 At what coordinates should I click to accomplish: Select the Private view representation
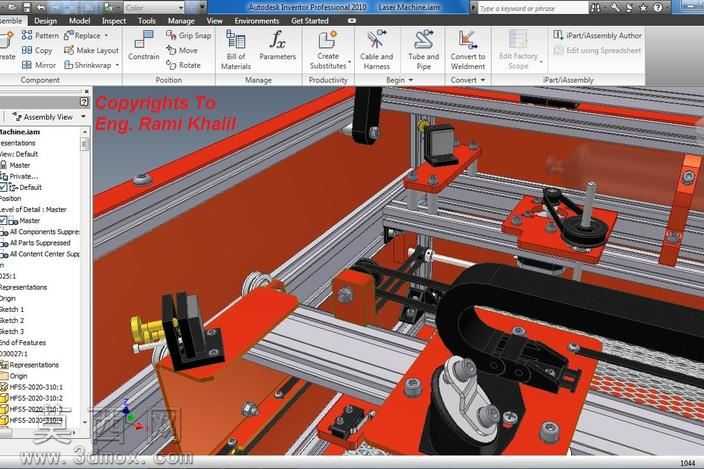[20, 176]
